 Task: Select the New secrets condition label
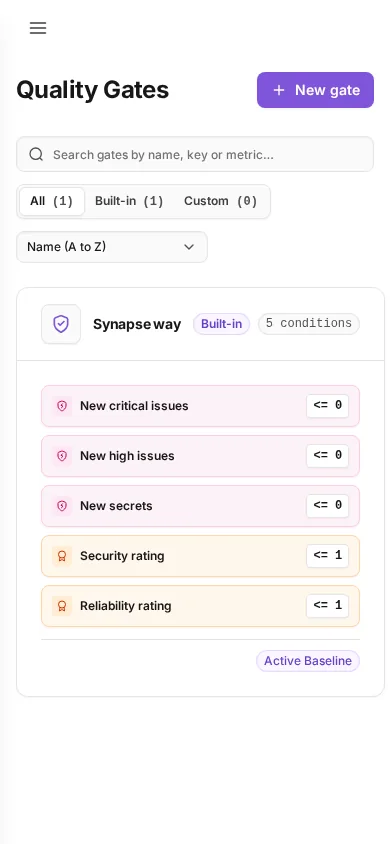(x=116, y=506)
